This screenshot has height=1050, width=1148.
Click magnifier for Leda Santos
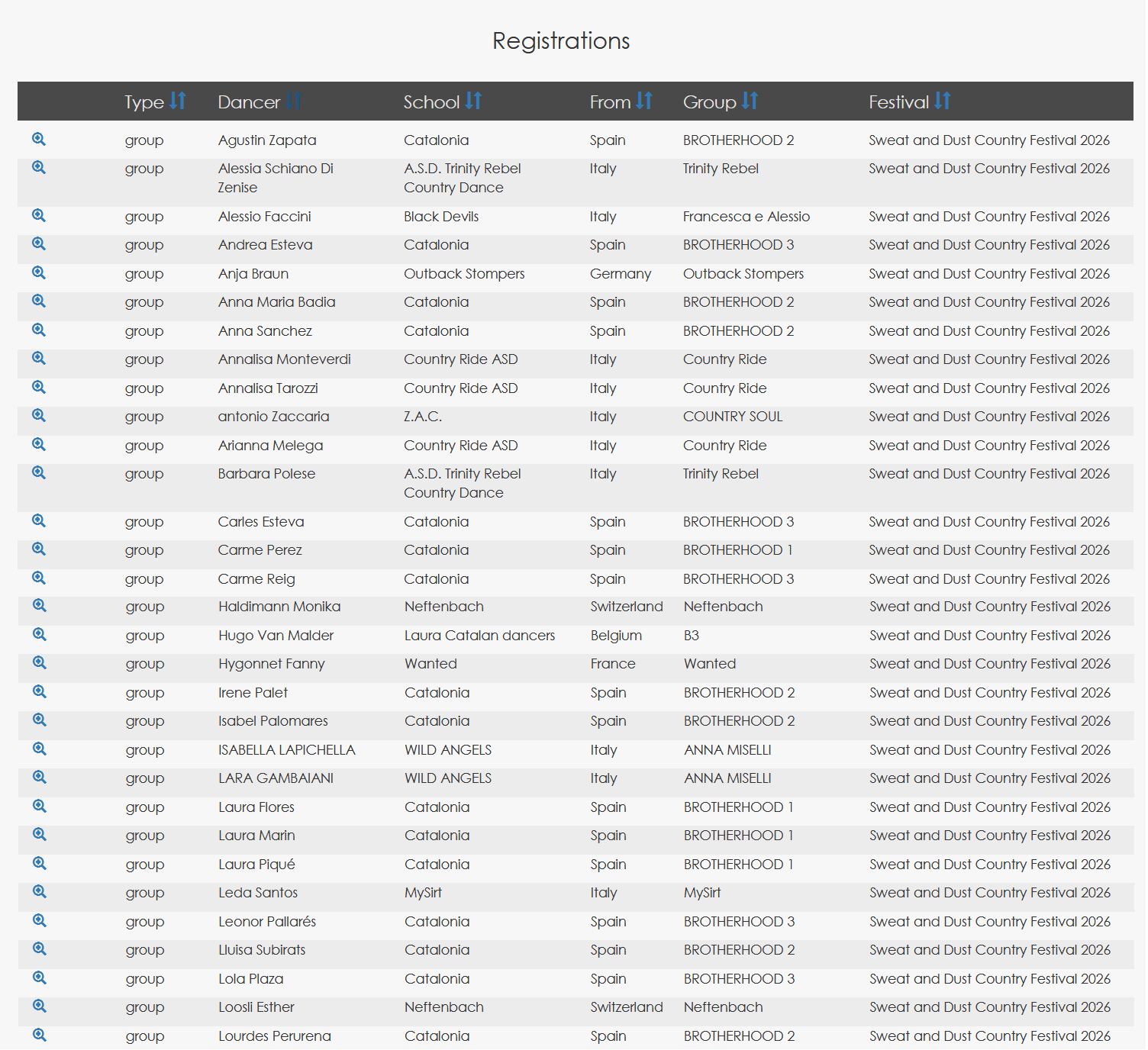pos(40,891)
